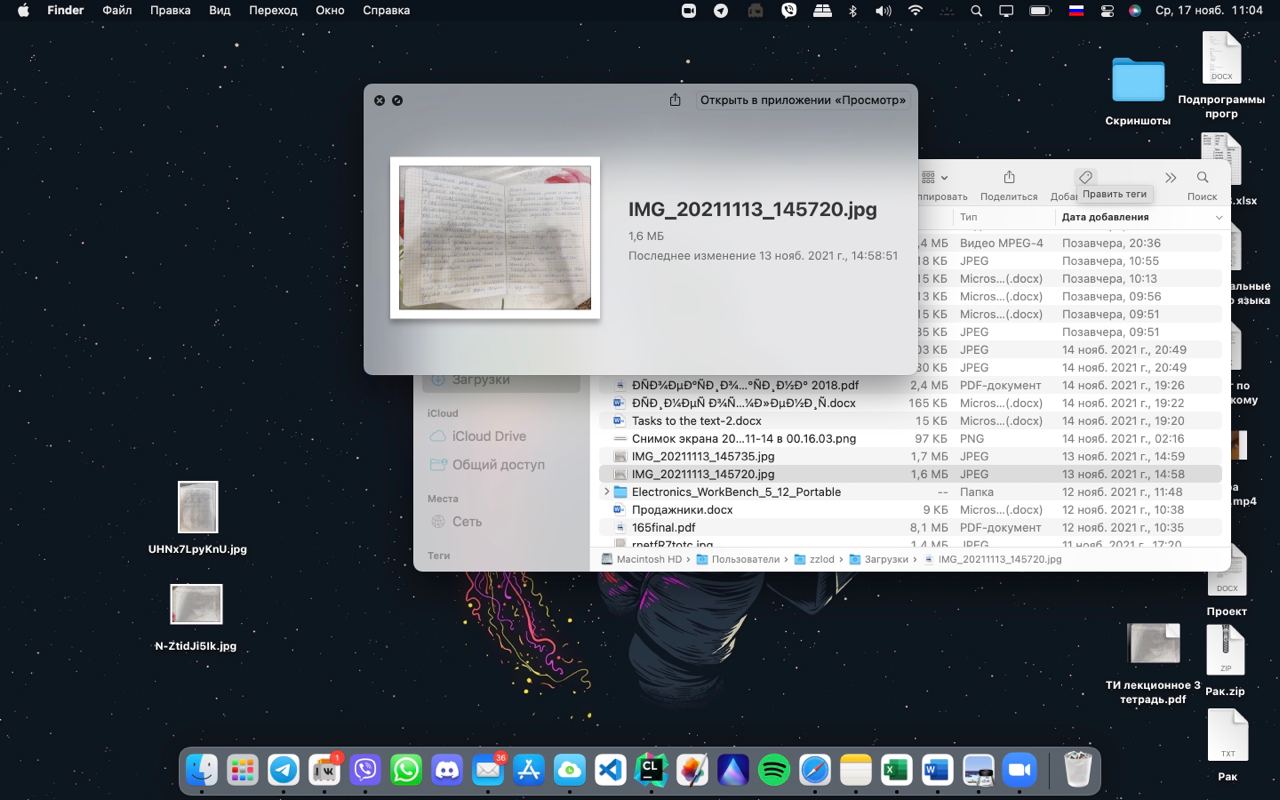Click «Загрузки» in the path bar
Viewport: 1280px width, 800px height.
[x=878, y=560]
